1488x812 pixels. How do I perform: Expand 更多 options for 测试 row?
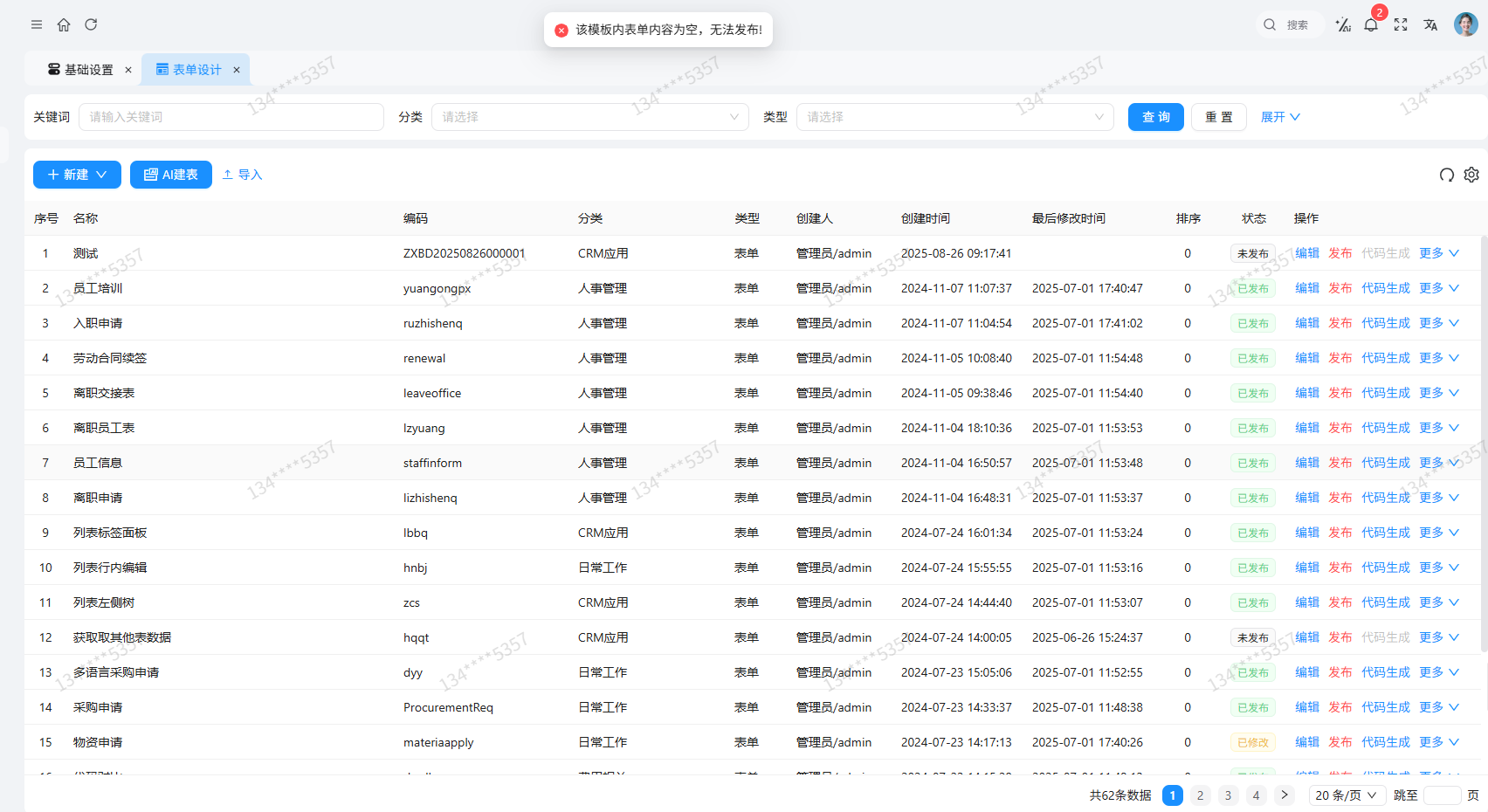coord(1438,253)
